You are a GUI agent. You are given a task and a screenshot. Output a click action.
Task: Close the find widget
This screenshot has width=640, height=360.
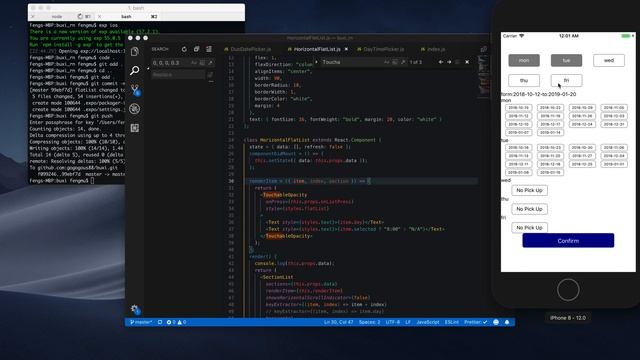click(x=467, y=62)
